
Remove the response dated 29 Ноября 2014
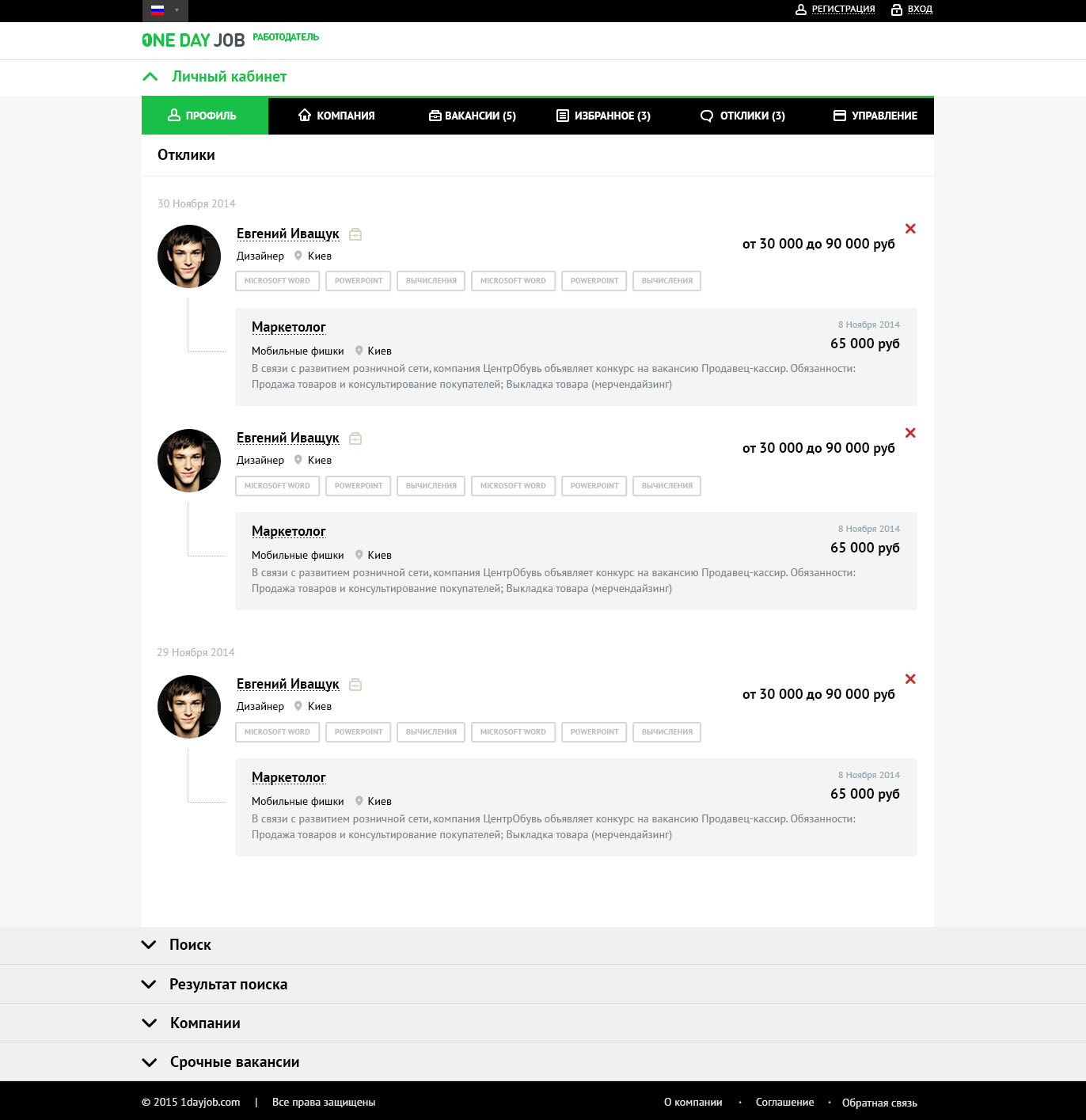(x=910, y=679)
